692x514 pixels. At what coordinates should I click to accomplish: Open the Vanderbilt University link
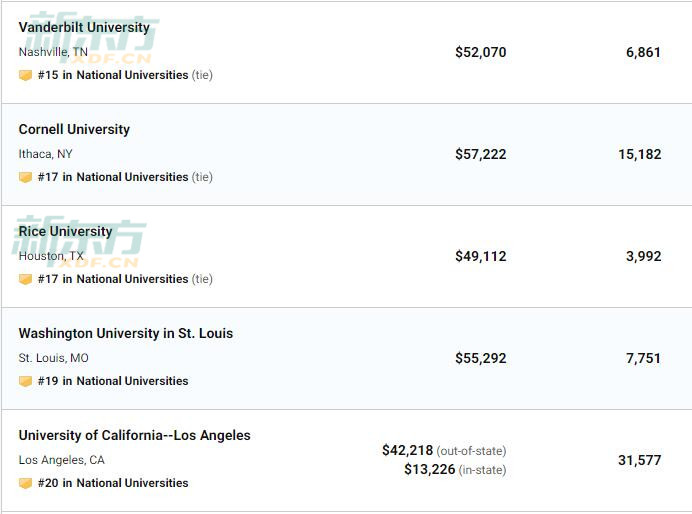84,27
